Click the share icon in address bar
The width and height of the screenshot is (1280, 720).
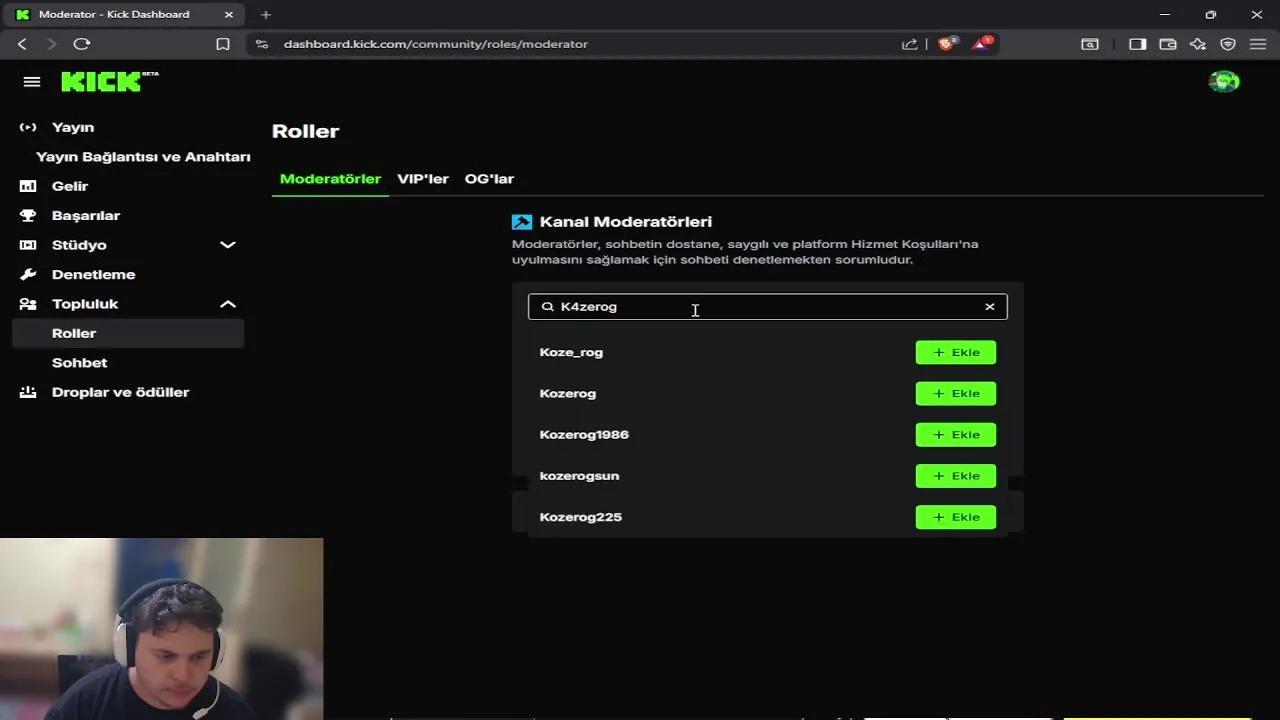click(910, 44)
